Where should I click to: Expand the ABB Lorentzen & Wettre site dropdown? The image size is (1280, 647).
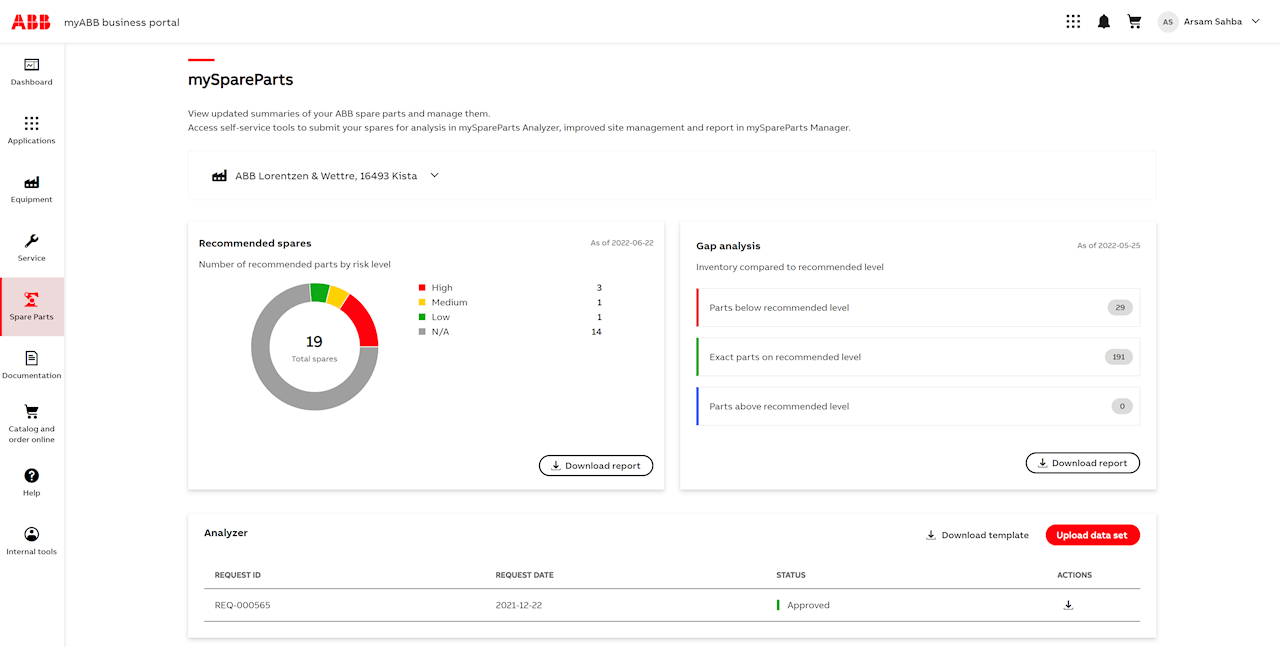coord(434,175)
